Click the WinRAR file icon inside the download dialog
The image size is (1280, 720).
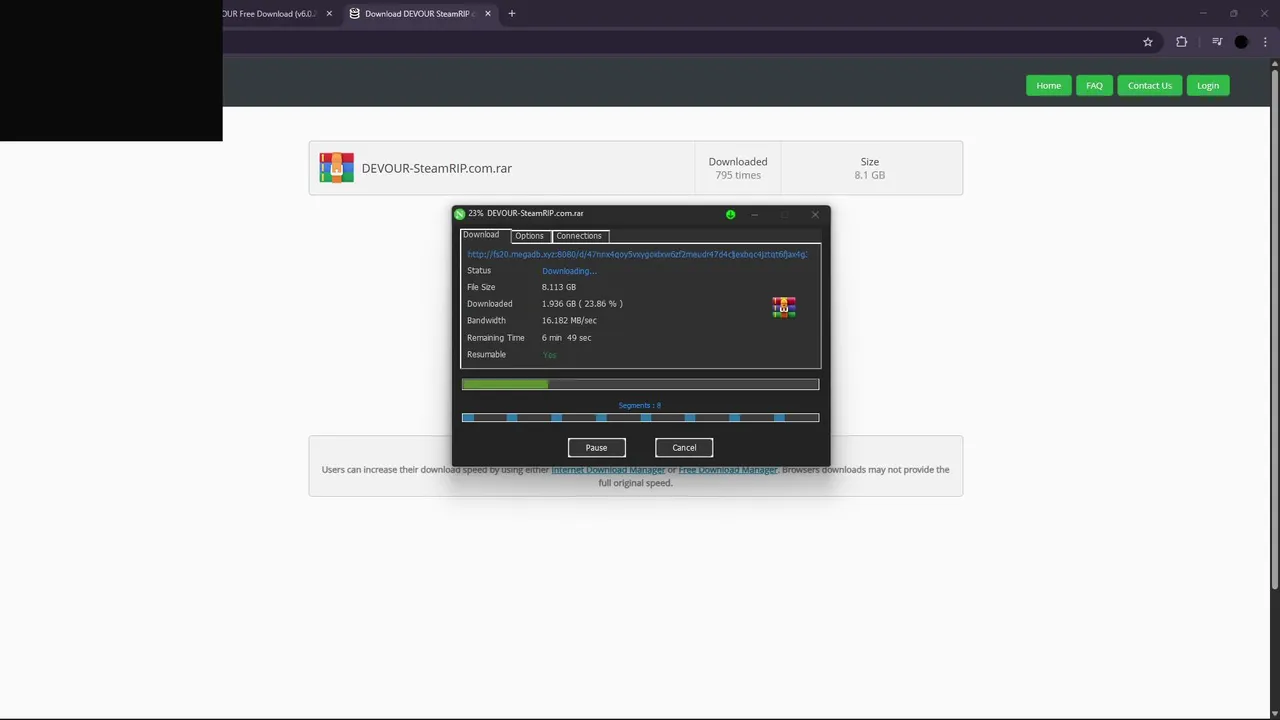click(x=784, y=307)
